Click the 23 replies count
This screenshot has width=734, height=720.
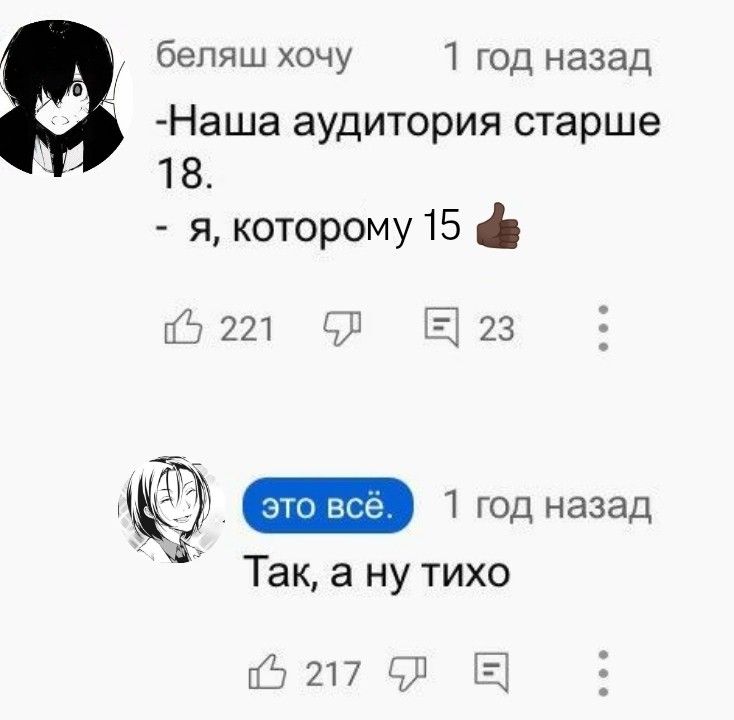[497, 329]
